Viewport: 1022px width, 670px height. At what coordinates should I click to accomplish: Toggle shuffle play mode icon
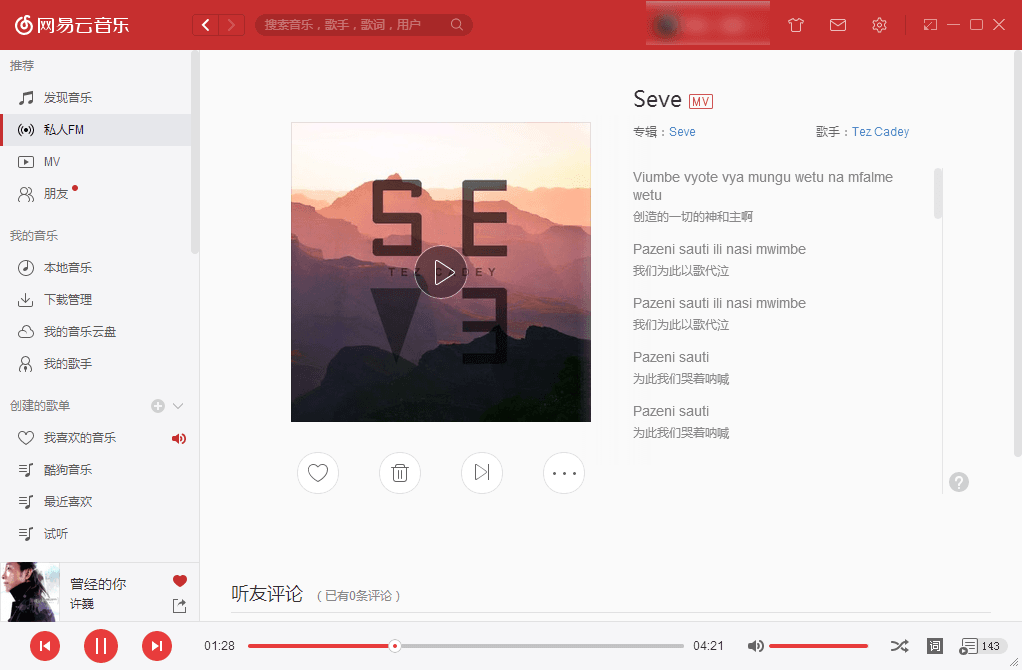pos(899,646)
